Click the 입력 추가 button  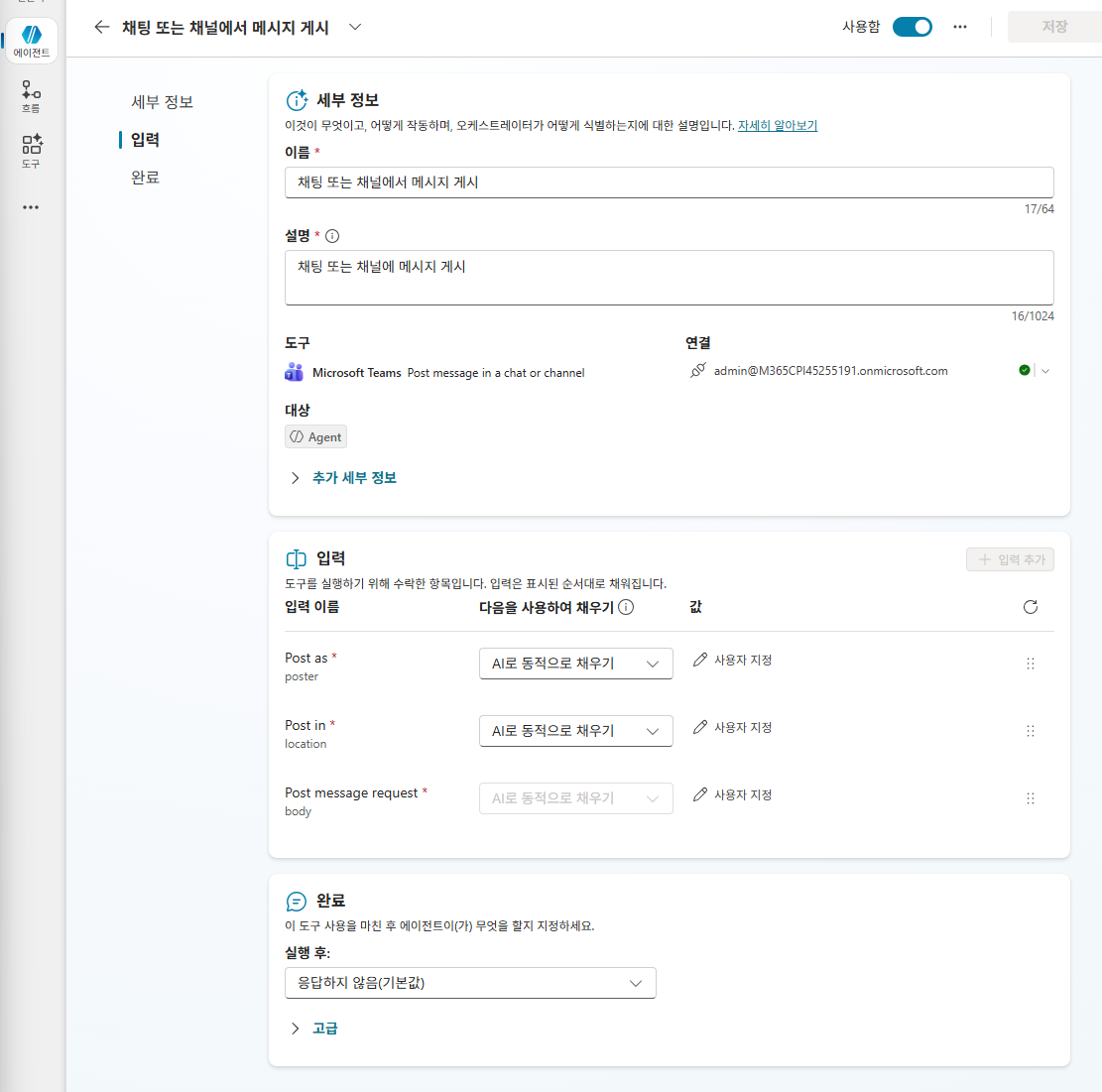tap(1010, 559)
